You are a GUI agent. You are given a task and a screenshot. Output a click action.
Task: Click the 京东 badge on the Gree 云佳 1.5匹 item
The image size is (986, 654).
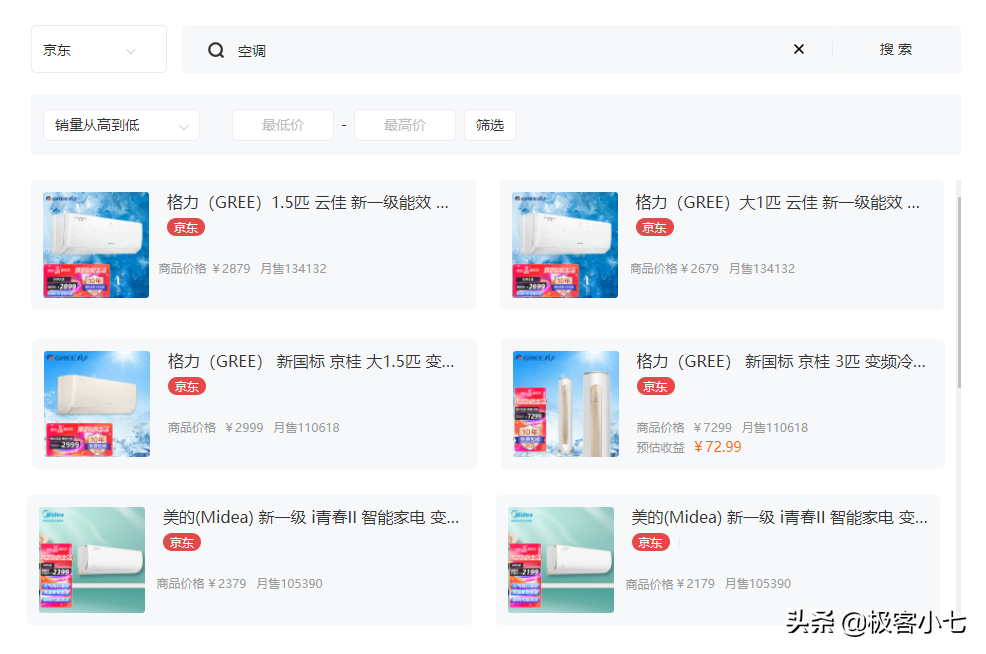tap(185, 228)
